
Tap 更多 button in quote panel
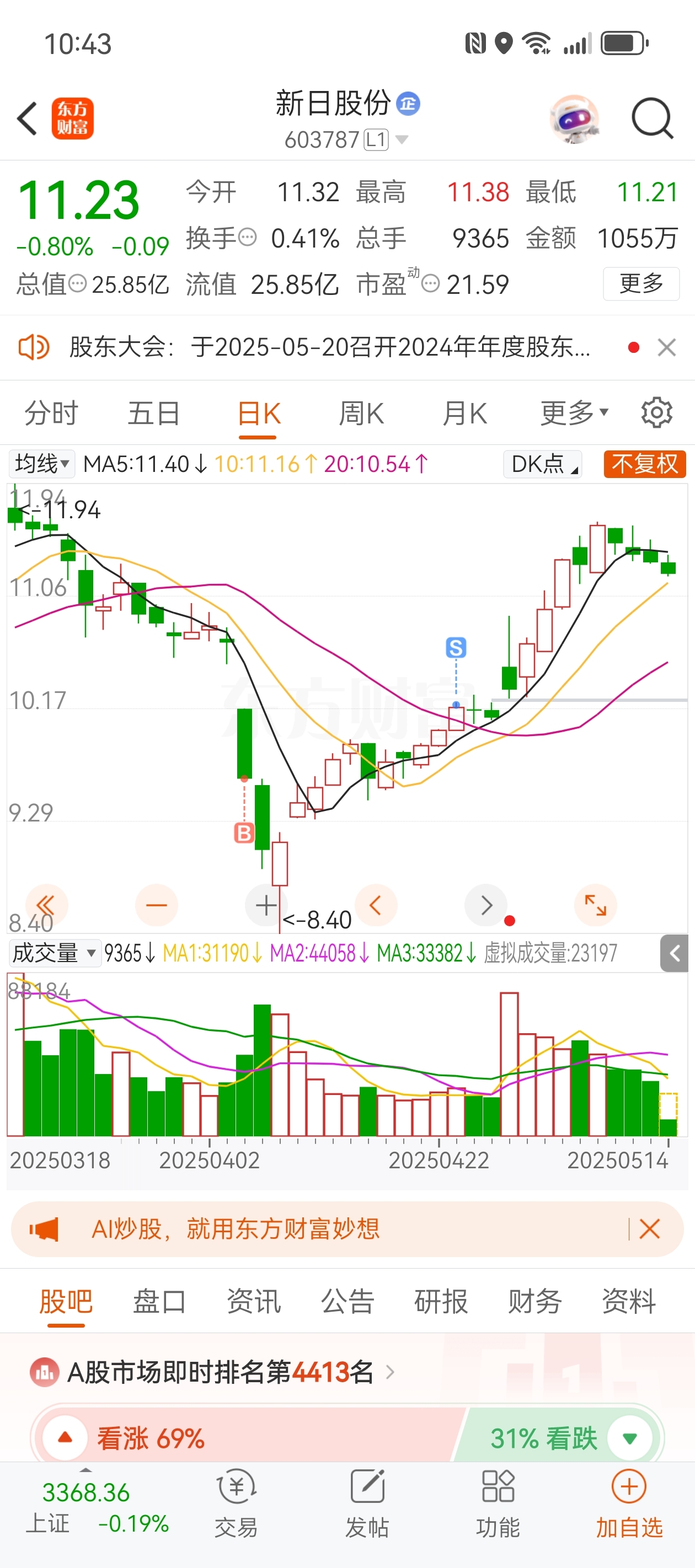641,283
